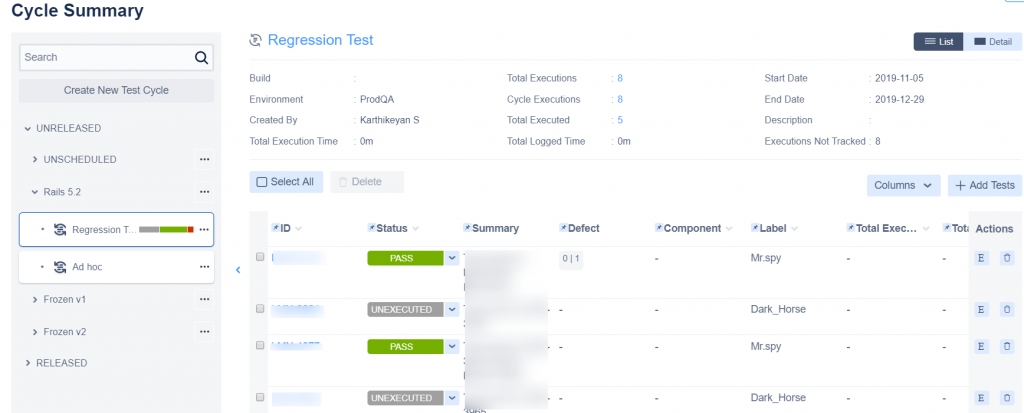Viewport: 1024px width, 413px height.
Task: Click the Add Tests button
Action: point(984,185)
